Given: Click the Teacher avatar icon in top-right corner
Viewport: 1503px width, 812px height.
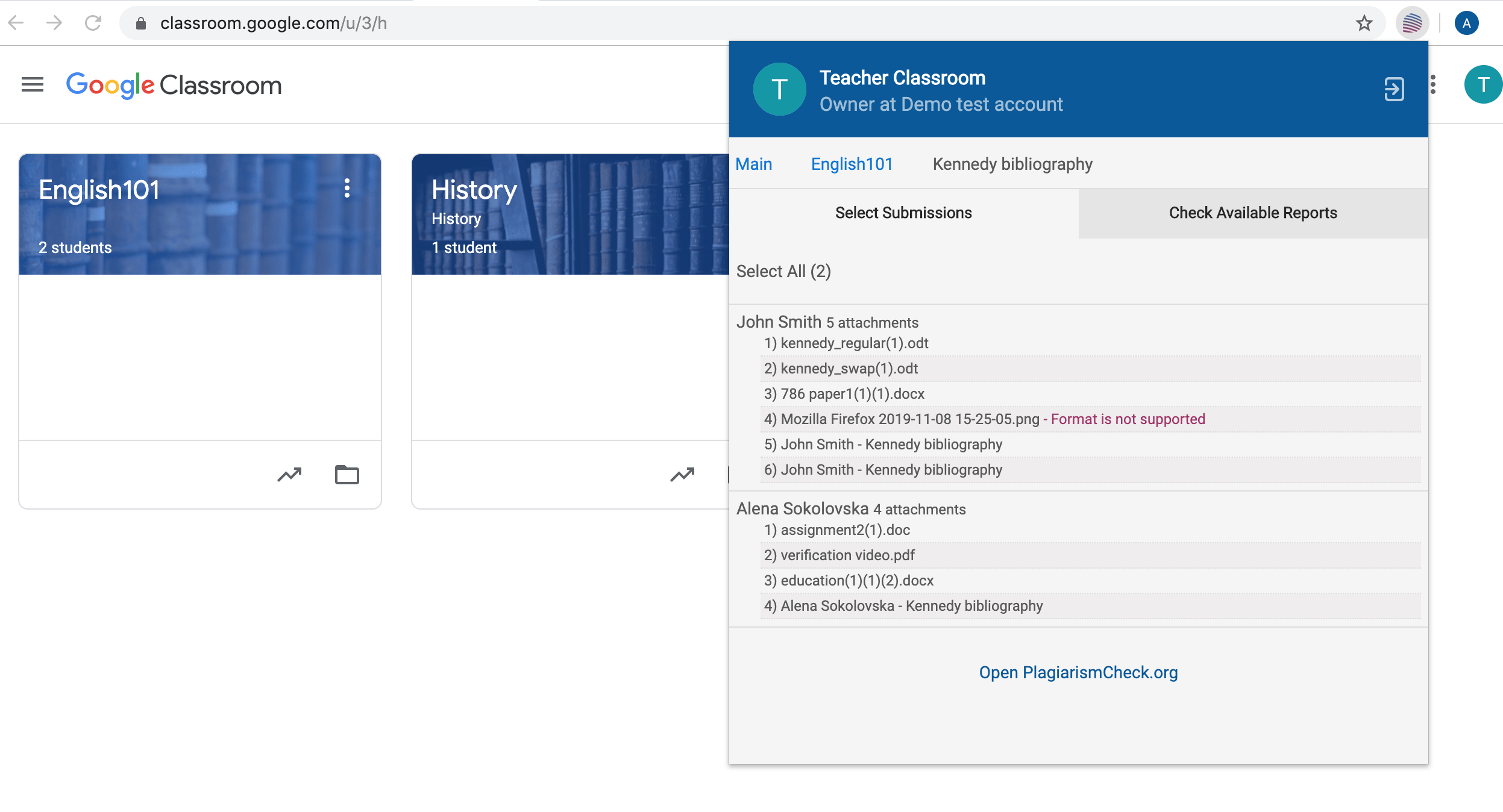Looking at the screenshot, I should click(x=1484, y=85).
